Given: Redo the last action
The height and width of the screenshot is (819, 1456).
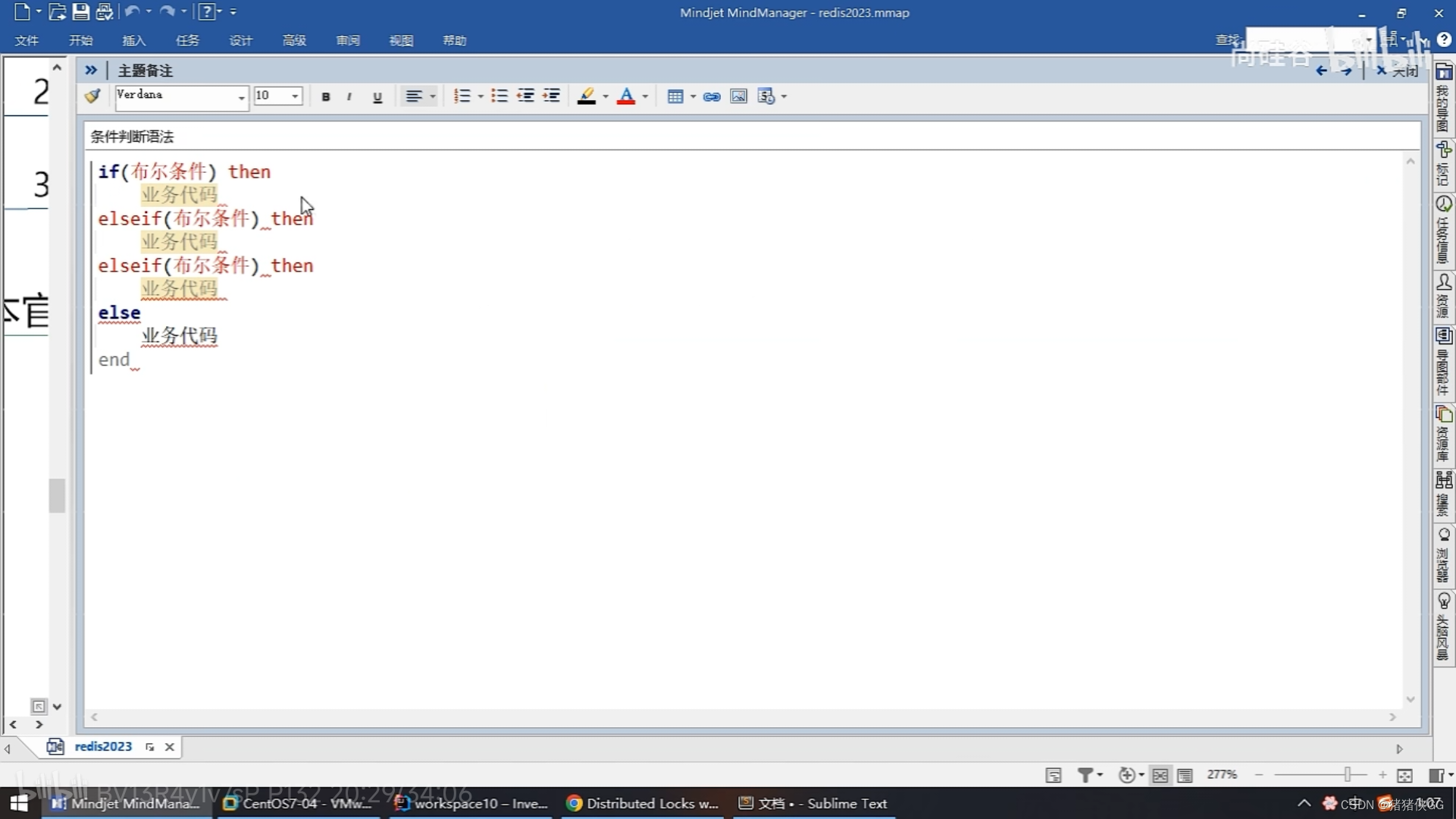Looking at the screenshot, I should pos(168,11).
